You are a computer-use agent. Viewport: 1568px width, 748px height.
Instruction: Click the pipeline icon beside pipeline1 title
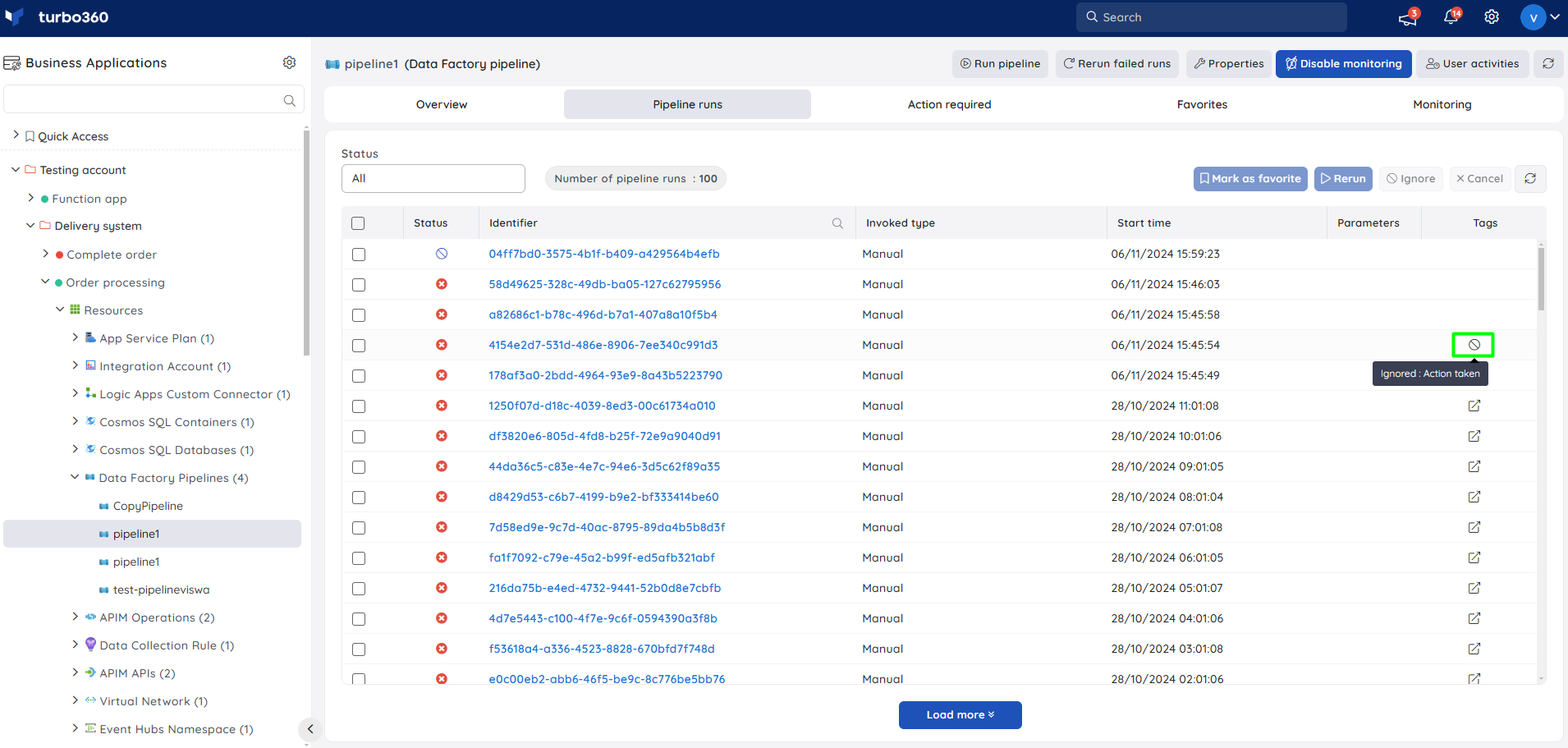[332, 64]
